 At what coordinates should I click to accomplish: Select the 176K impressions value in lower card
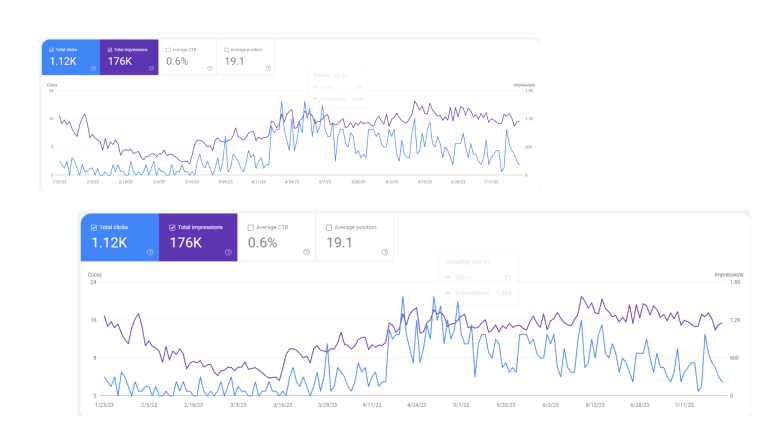[186, 242]
